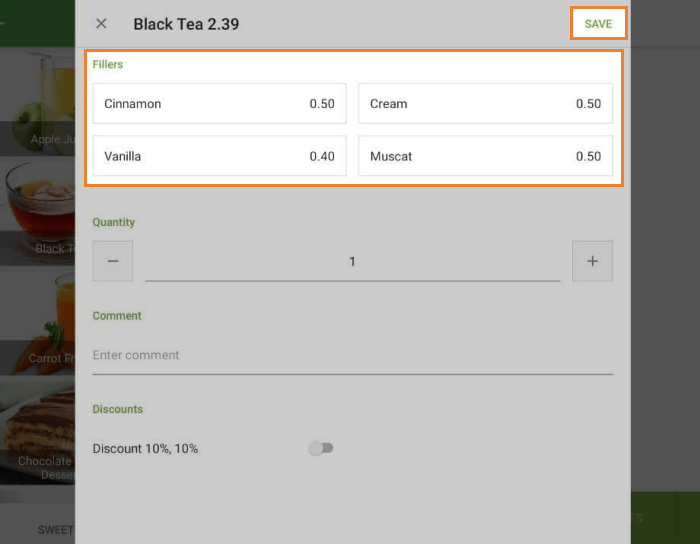
Task: Click the green button behind dialog
Action: pyautogui.click(x=664, y=518)
